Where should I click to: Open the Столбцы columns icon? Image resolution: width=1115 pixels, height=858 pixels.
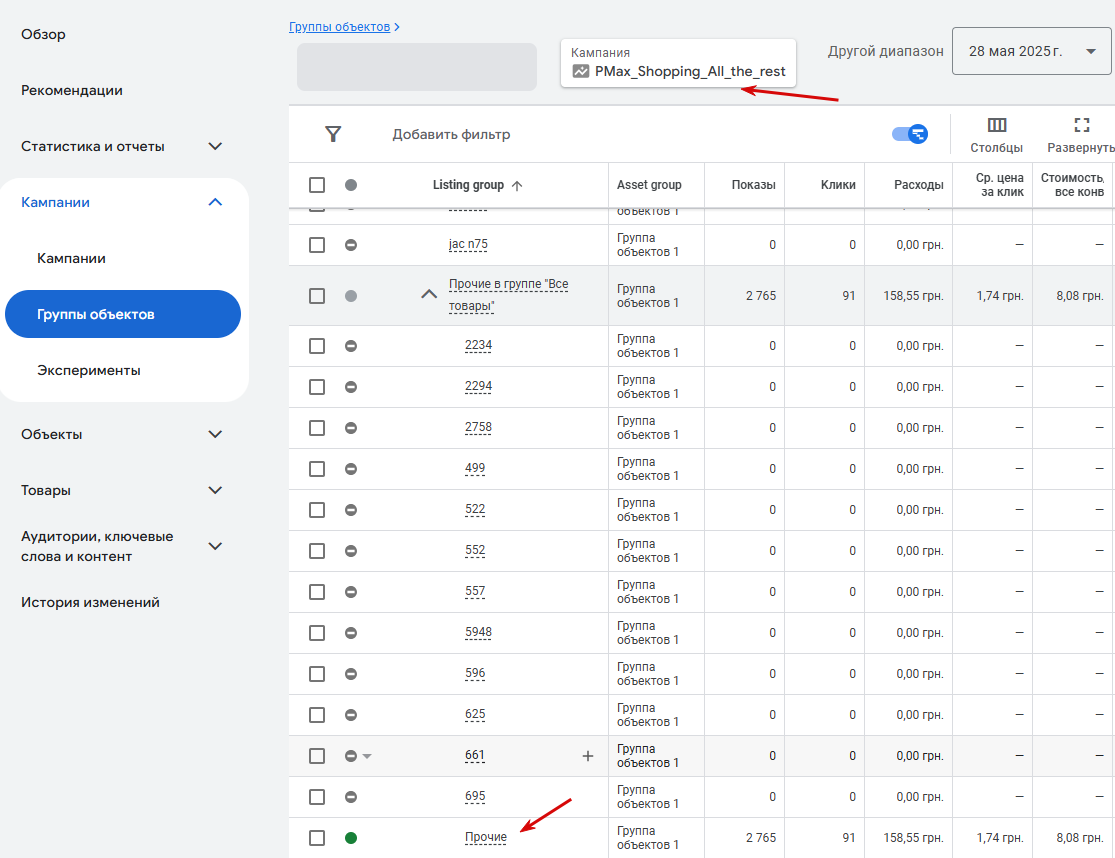[x=996, y=125]
